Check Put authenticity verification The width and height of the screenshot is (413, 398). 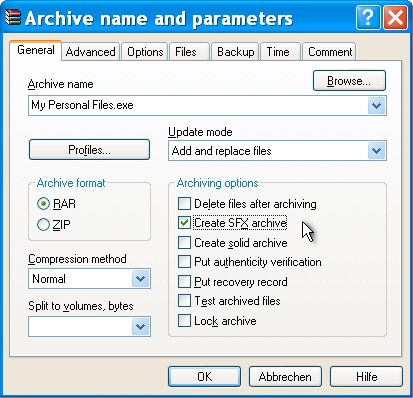[x=184, y=262]
